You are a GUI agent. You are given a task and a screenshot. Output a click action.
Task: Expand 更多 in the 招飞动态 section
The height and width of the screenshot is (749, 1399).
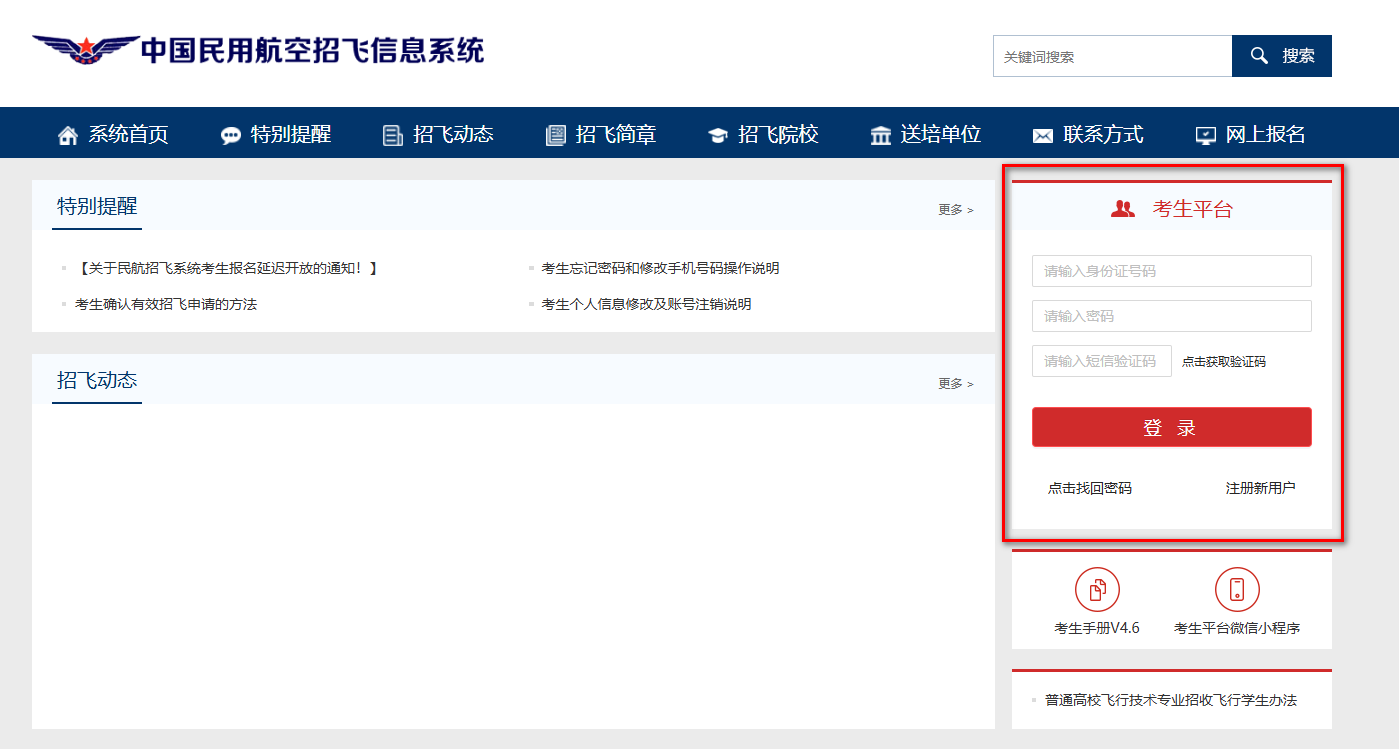(x=955, y=384)
